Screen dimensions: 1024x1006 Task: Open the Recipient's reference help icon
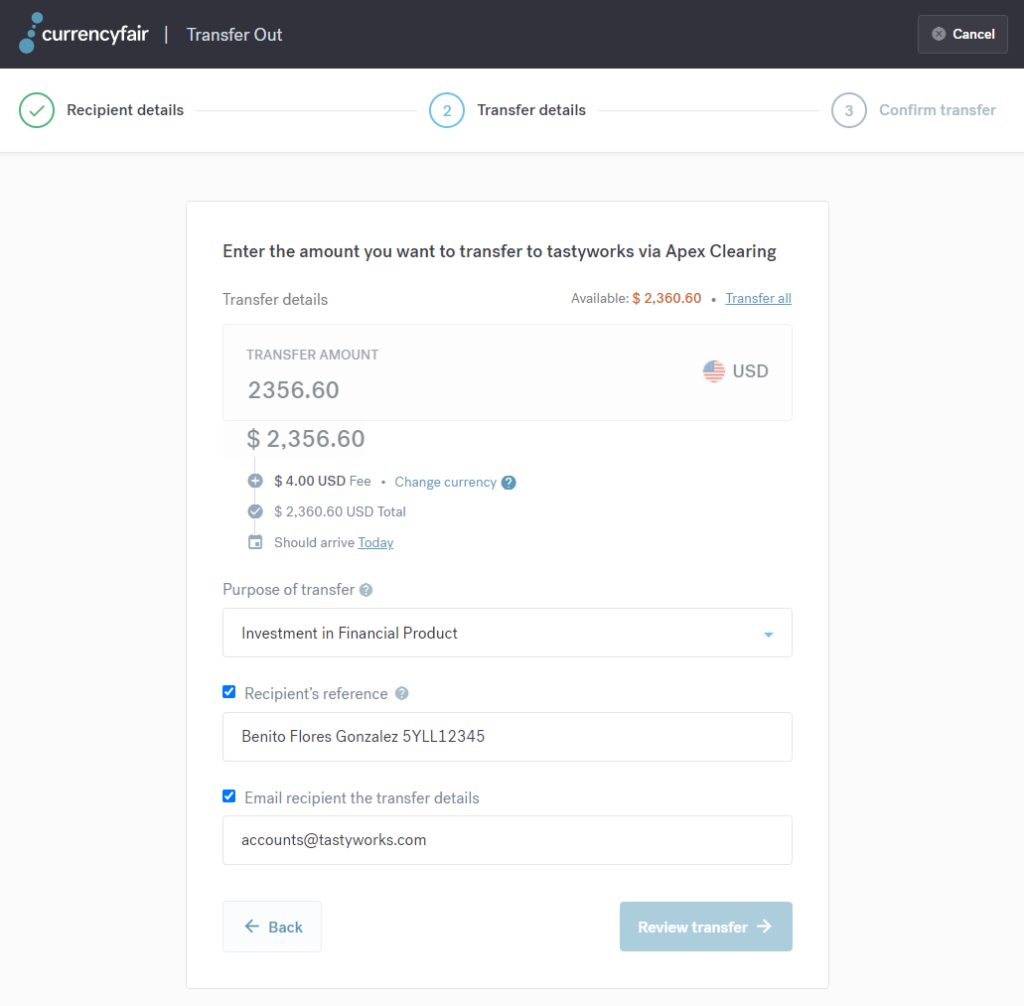pos(402,693)
